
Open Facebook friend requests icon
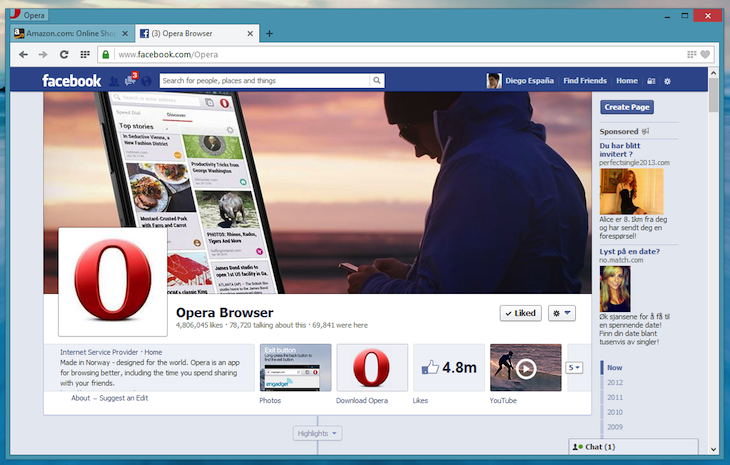(x=114, y=81)
